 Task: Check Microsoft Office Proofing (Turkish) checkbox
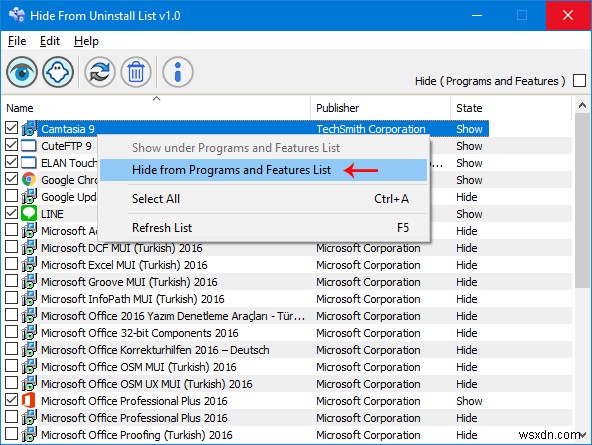coord(11,433)
